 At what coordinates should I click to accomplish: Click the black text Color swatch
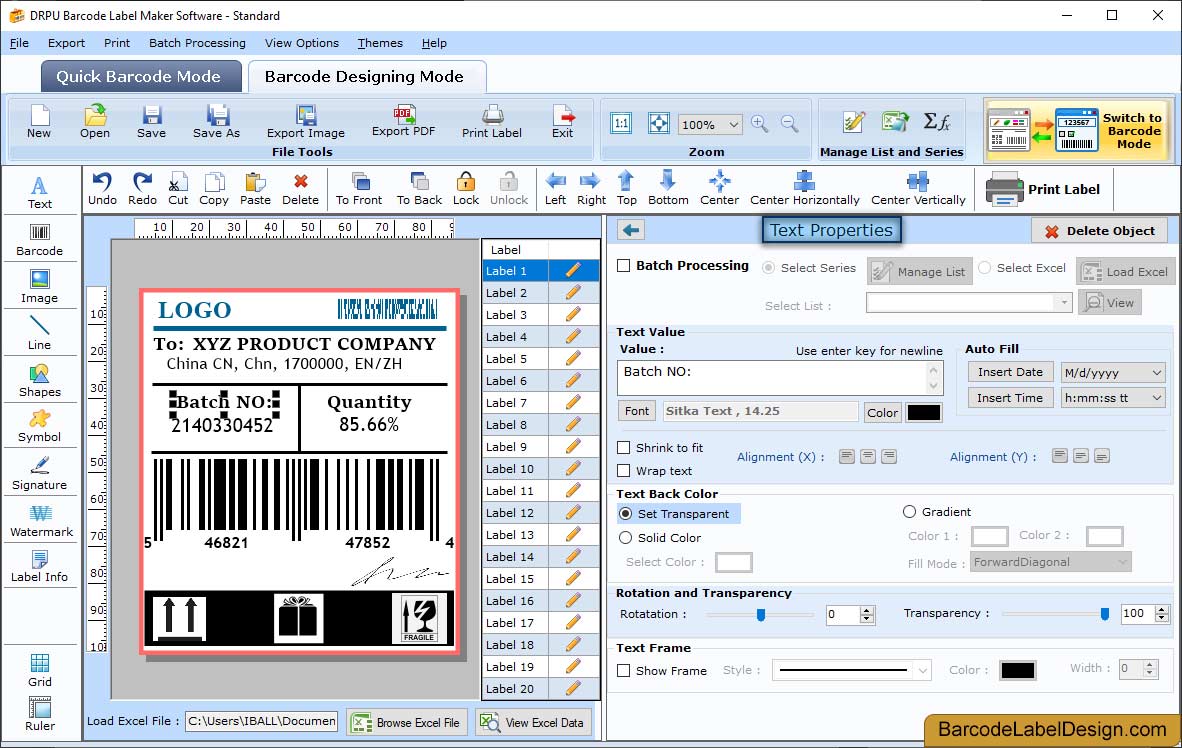click(x=923, y=412)
